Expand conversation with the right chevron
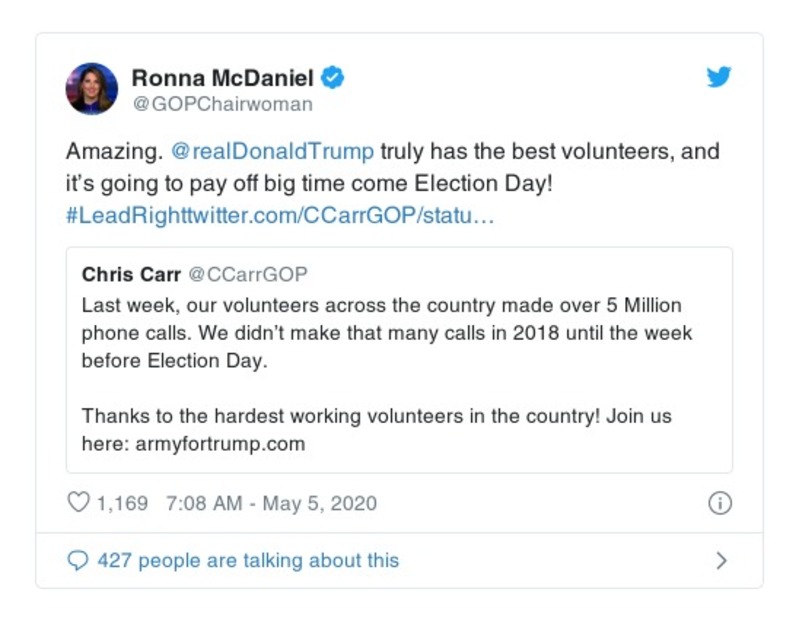The height and width of the screenshot is (624, 799). tap(721, 561)
